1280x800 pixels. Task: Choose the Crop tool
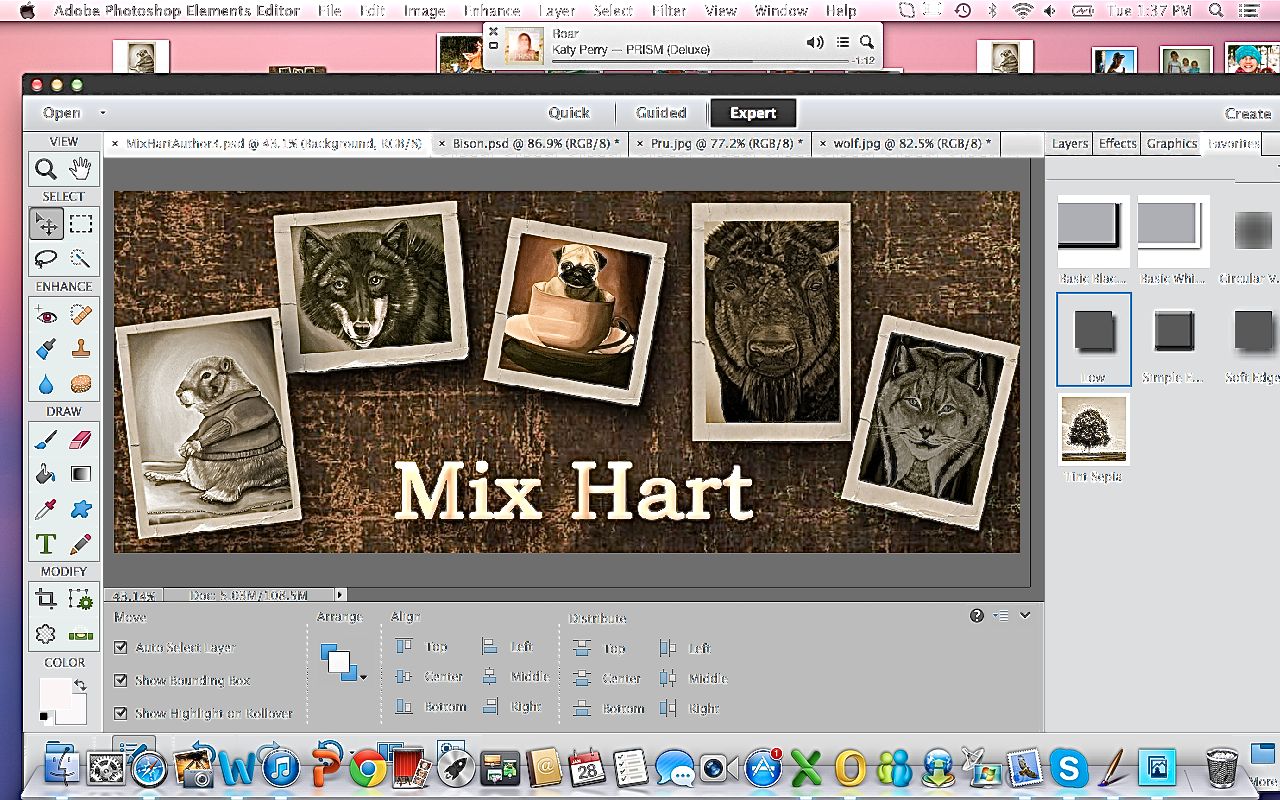(46, 599)
